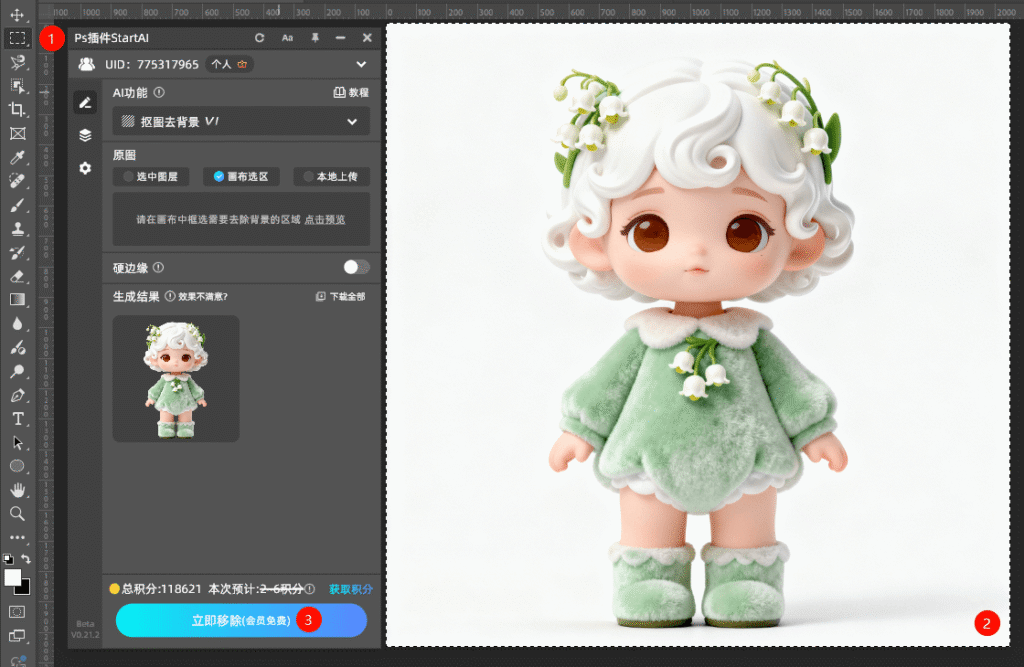Select the Clone Stamp tool
The image size is (1024, 667).
point(17,228)
